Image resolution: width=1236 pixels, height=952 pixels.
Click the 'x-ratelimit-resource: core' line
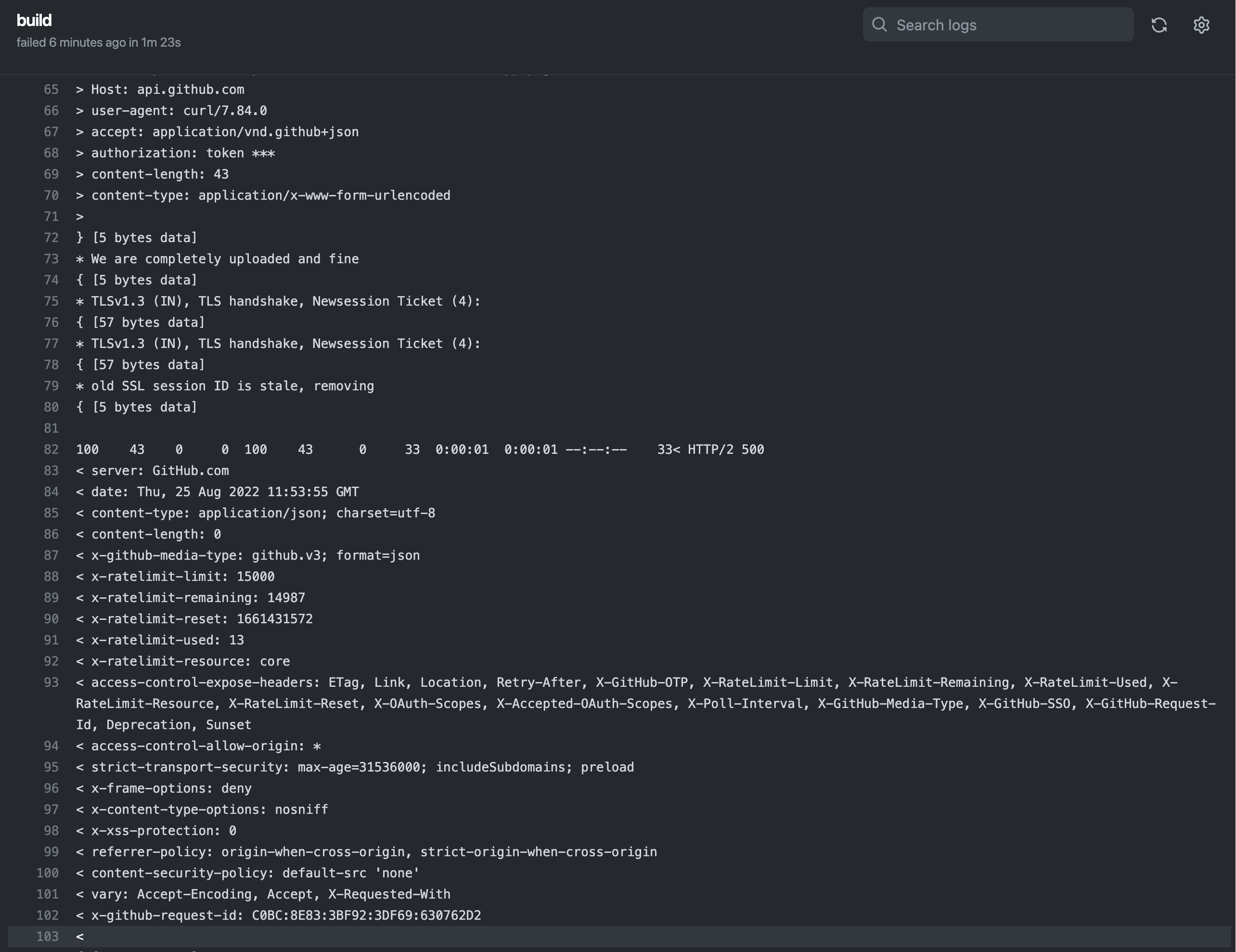pyautogui.click(x=183, y=661)
